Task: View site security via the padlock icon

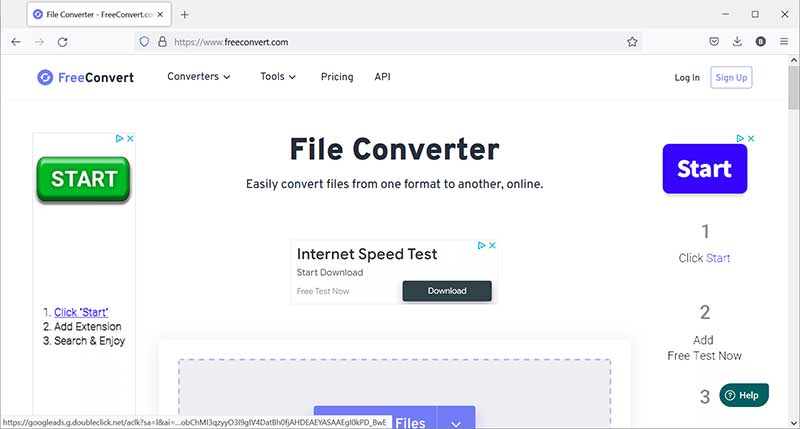Action: coord(162,42)
